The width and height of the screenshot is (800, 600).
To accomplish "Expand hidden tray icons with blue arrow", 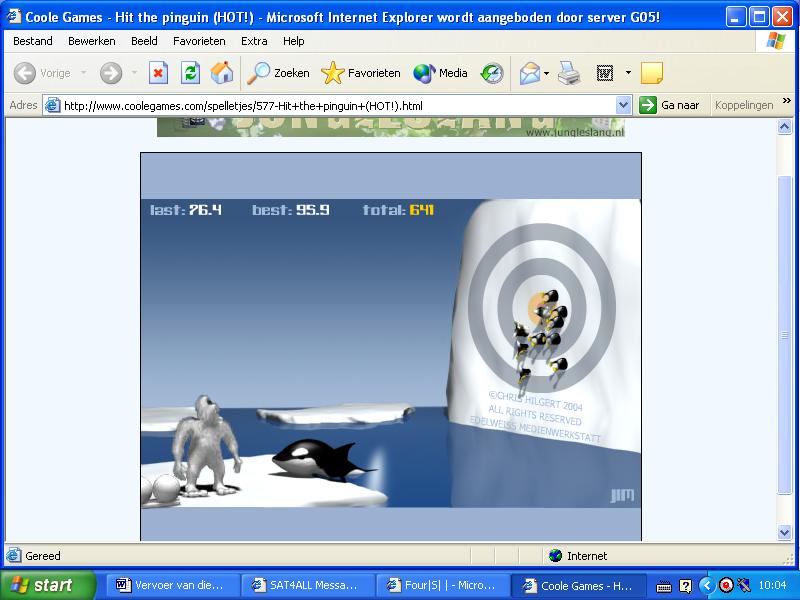I will click(x=707, y=585).
